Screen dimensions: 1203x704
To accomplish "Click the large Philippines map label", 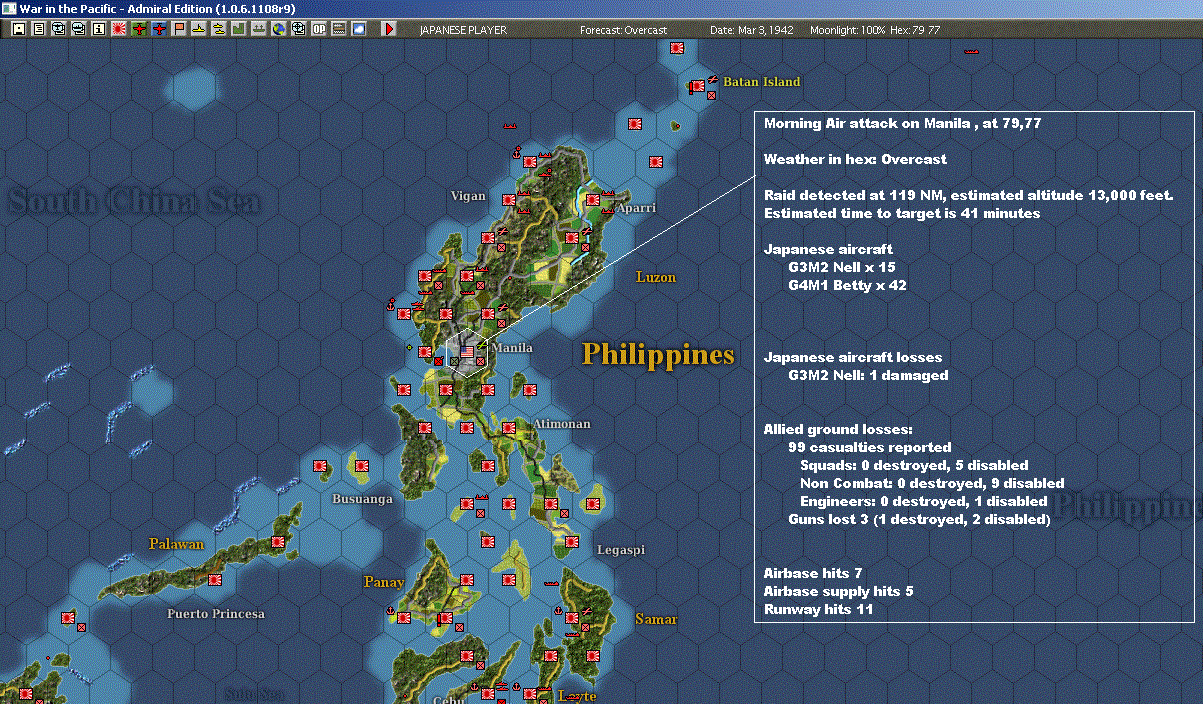I will click(658, 355).
